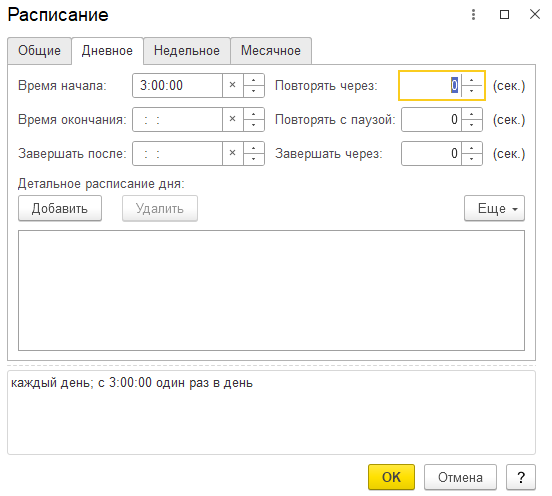Click the Повторять через seconds field

click(x=430, y=86)
